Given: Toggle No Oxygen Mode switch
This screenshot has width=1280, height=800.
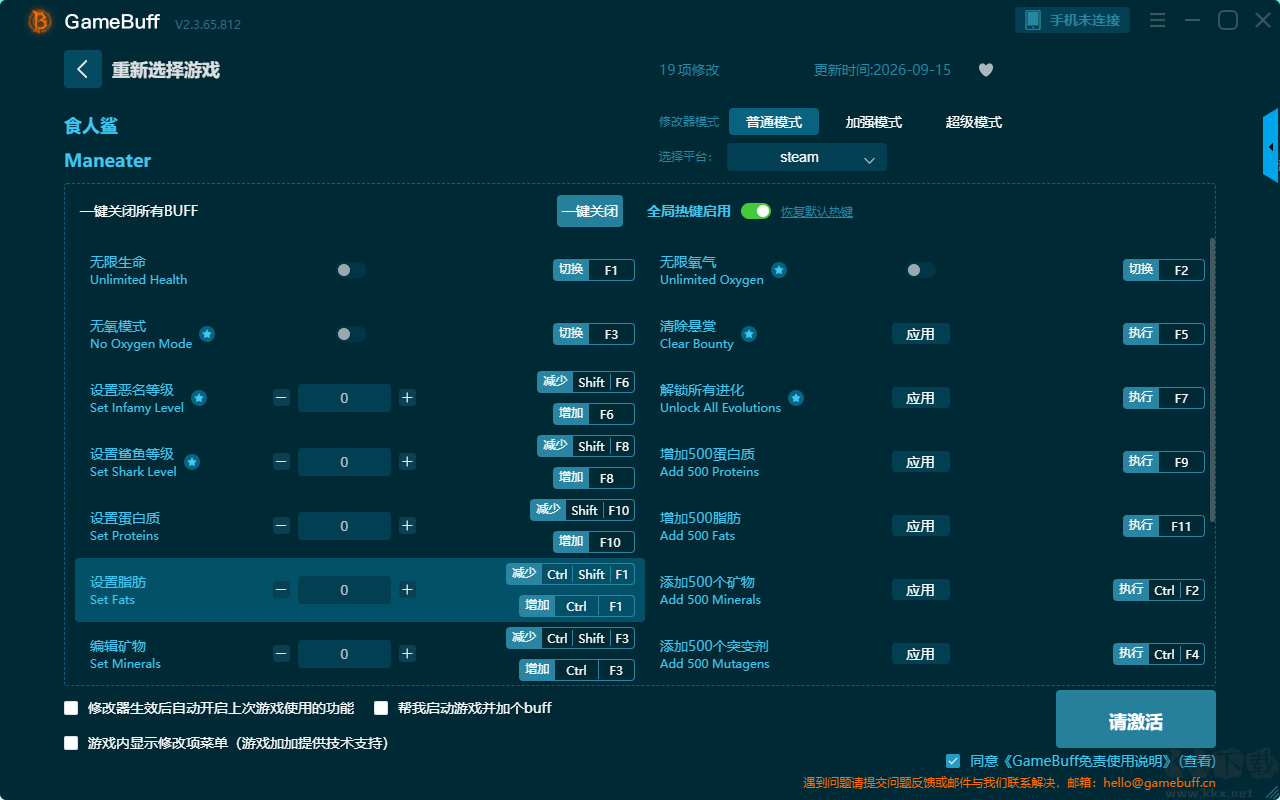Looking at the screenshot, I should tap(351, 334).
